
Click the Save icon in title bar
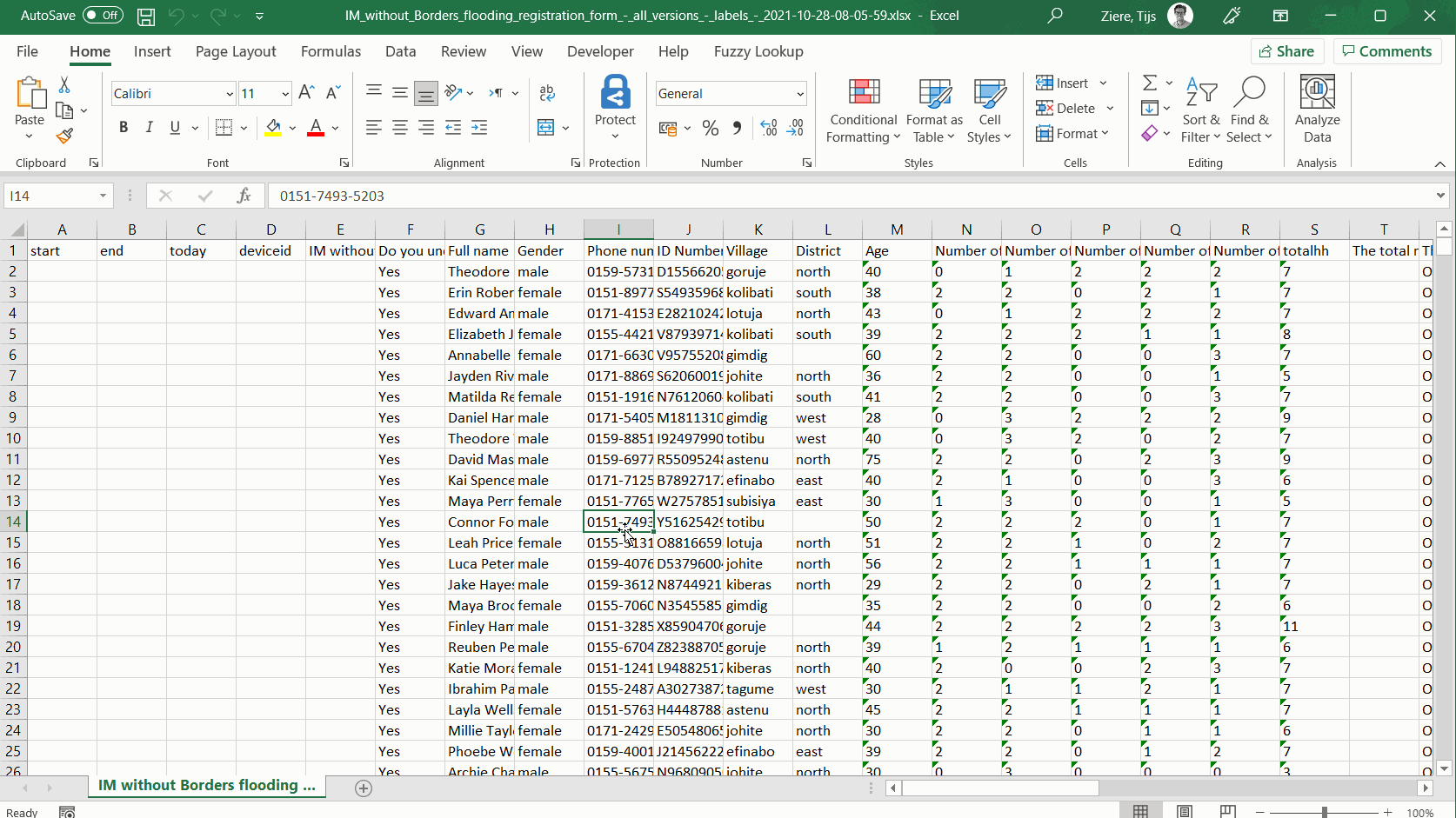[146, 16]
